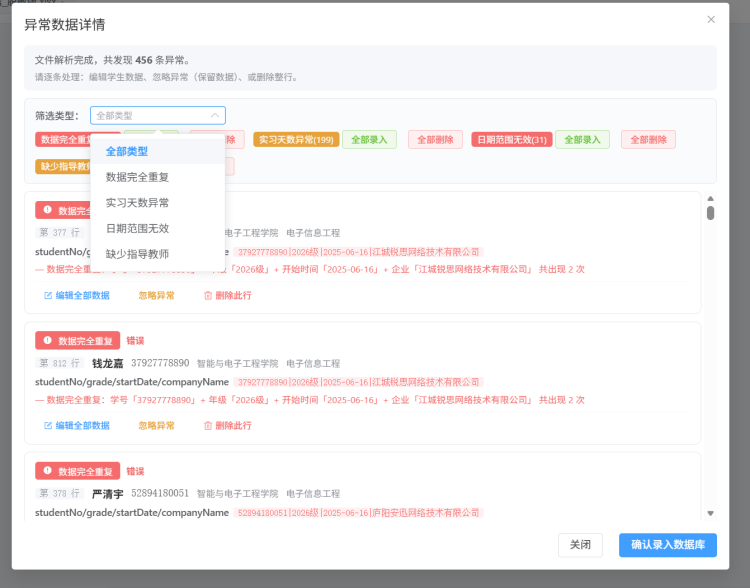Click the 关闭 button
This screenshot has height=588, width=750.
click(x=580, y=545)
